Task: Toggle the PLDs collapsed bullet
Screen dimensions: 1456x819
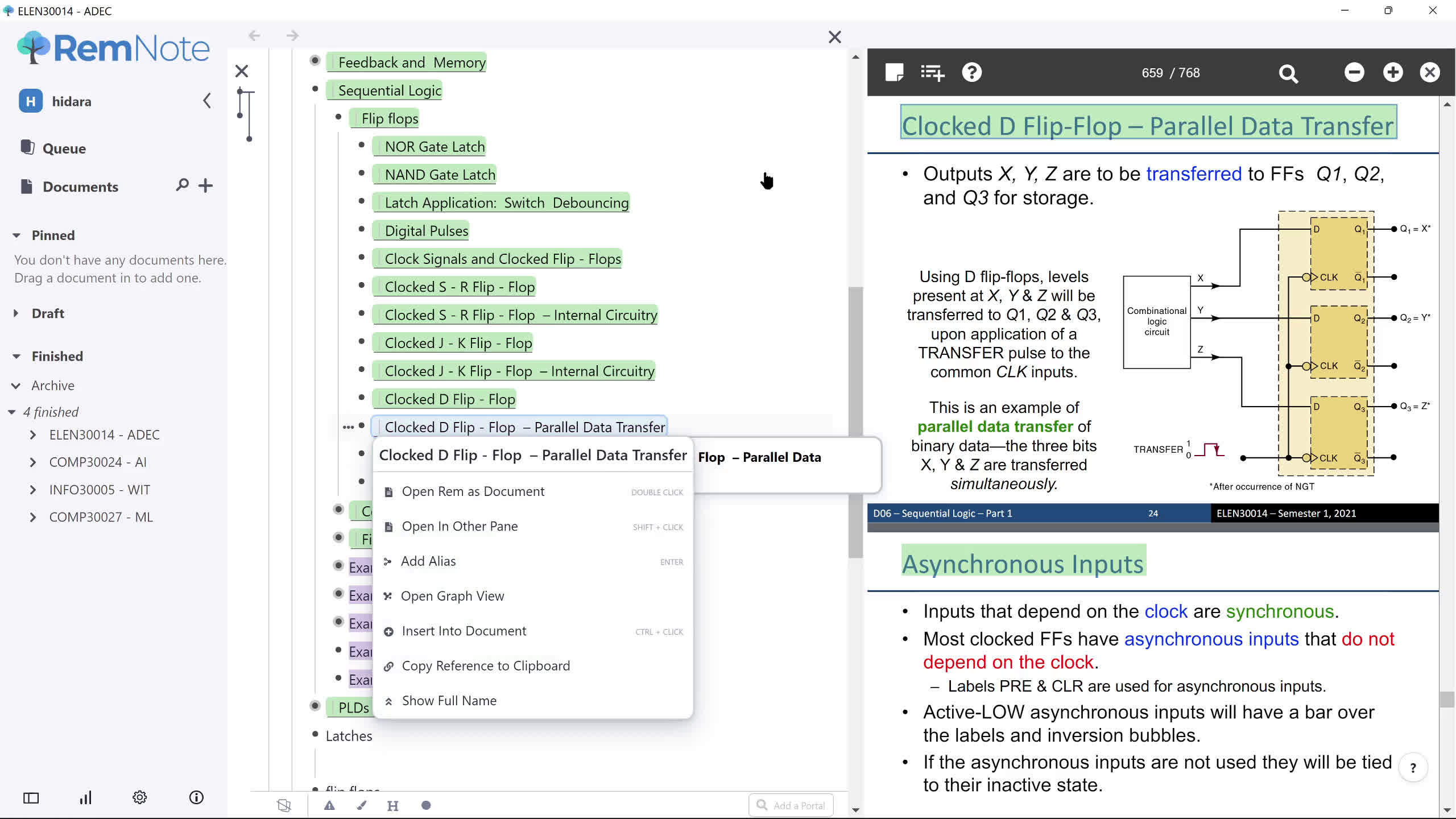Action: point(315,706)
